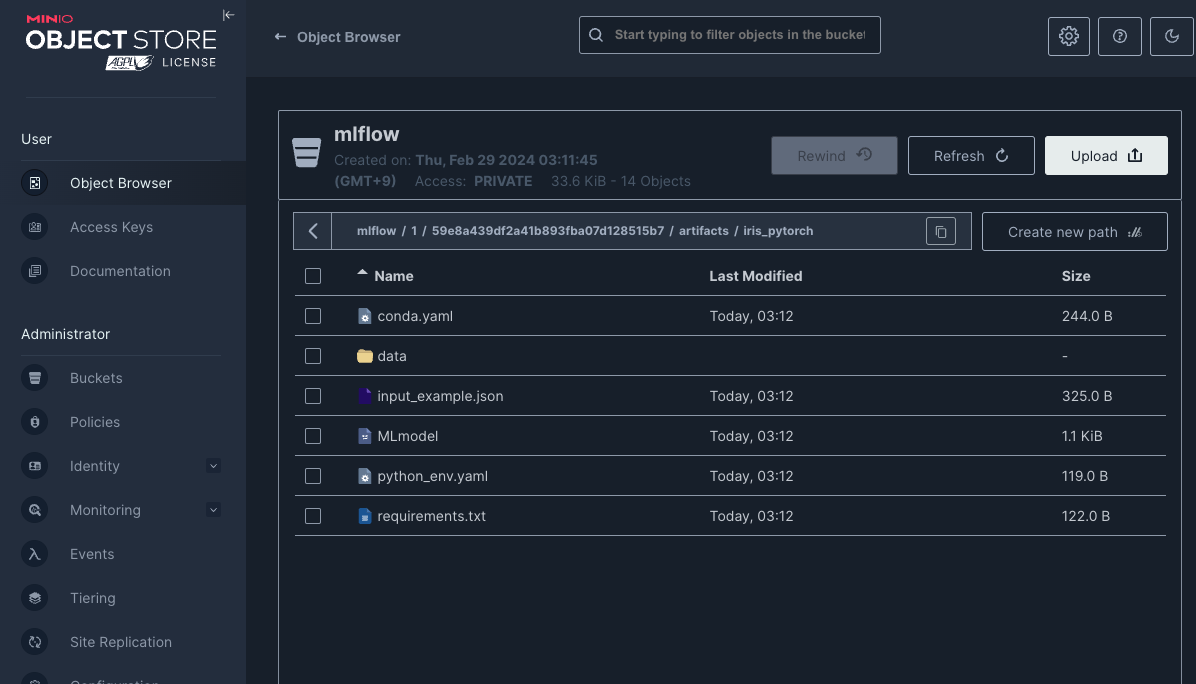Toggle dark mode with the moon icon

point(1172,36)
